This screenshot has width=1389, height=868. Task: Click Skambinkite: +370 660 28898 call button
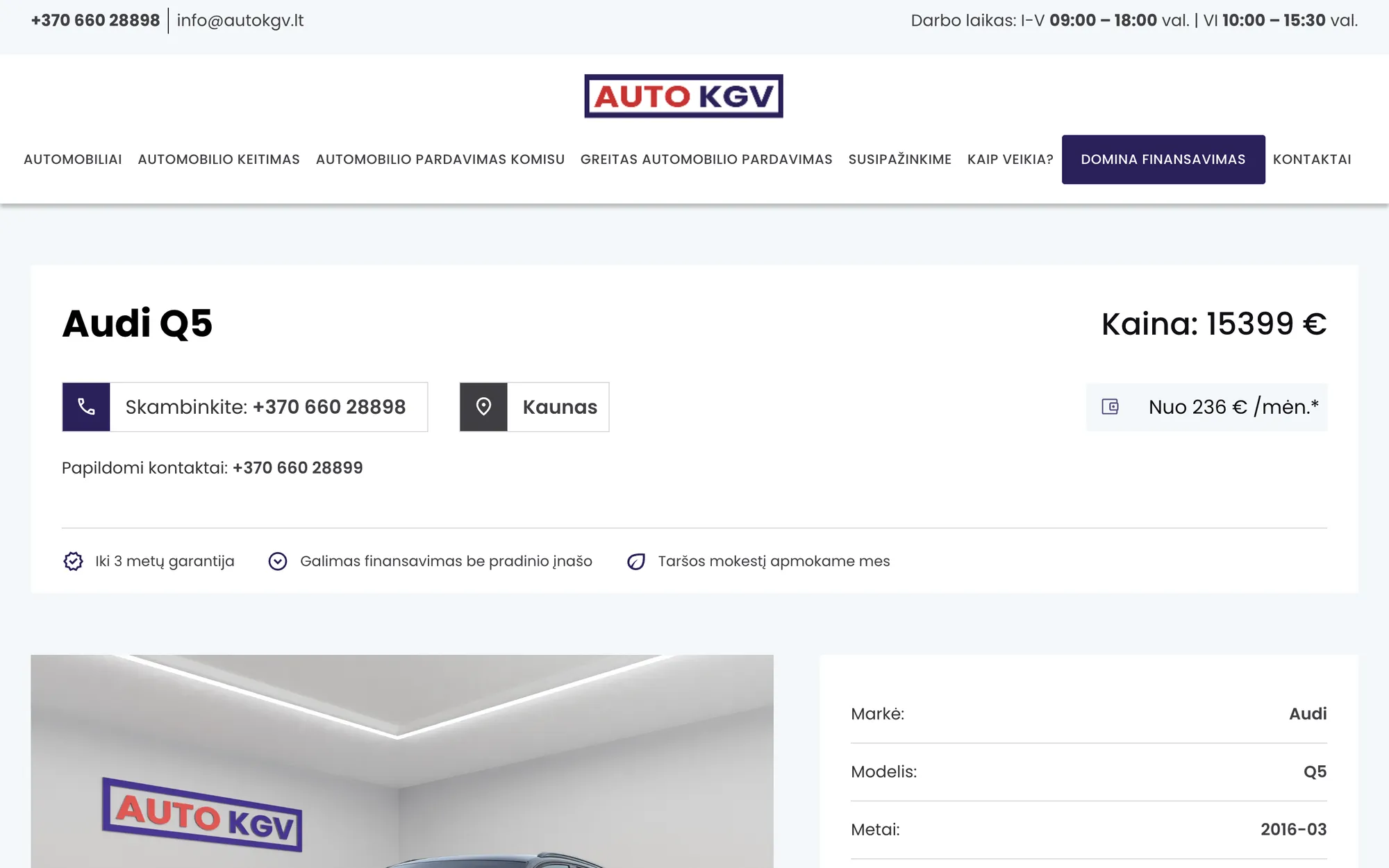click(245, 407)
